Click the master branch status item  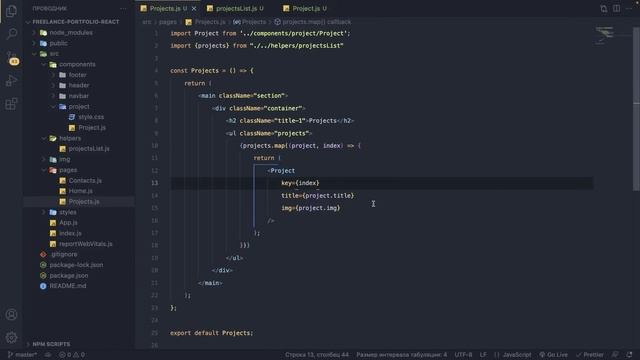coord(22,355)
